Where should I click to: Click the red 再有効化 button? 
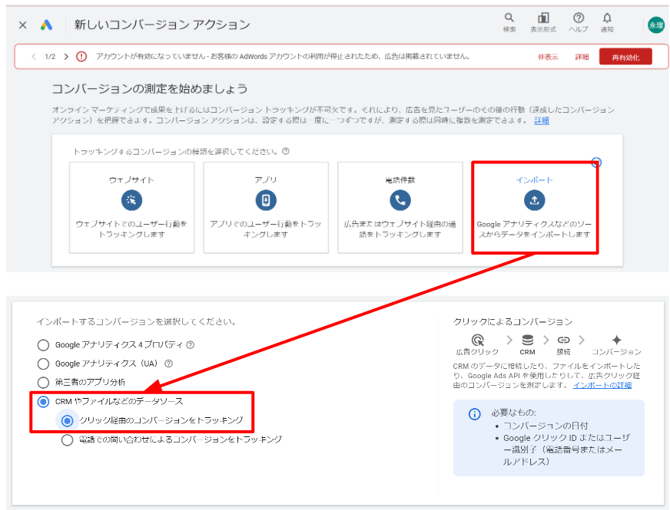[x=625, y=57]
